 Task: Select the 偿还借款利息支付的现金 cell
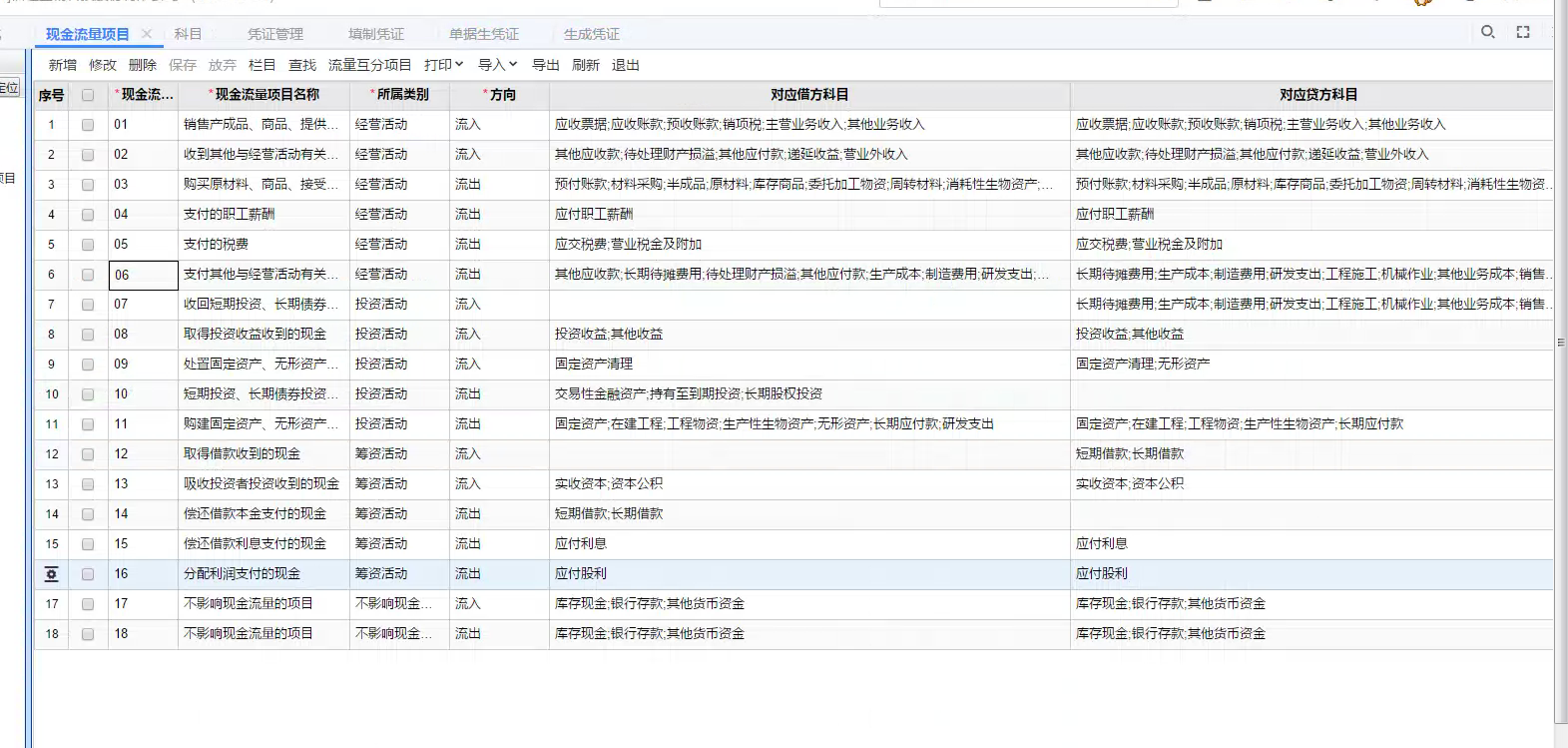[263, 544]
